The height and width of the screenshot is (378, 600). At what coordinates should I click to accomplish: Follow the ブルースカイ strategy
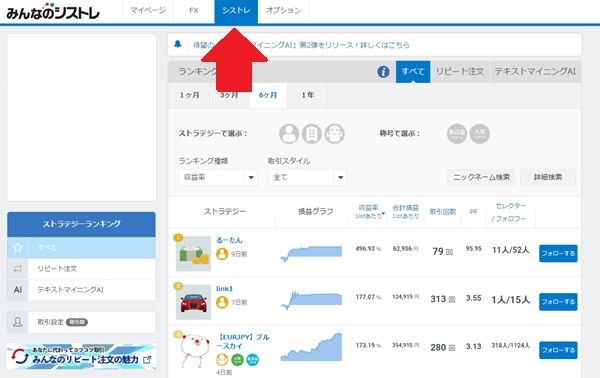coord(558,350)
